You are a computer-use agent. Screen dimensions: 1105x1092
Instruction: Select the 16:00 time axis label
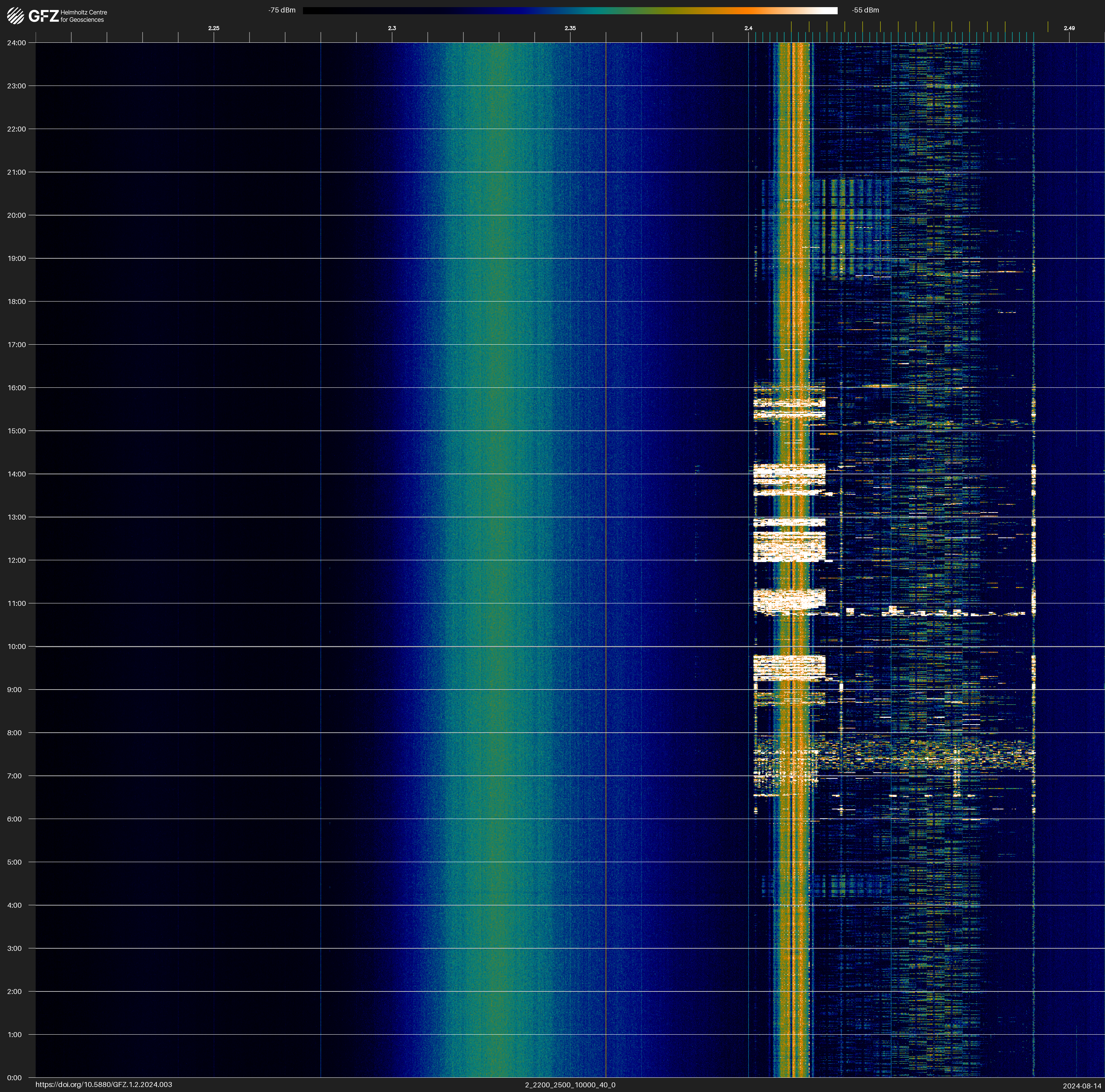click(17, 388)
